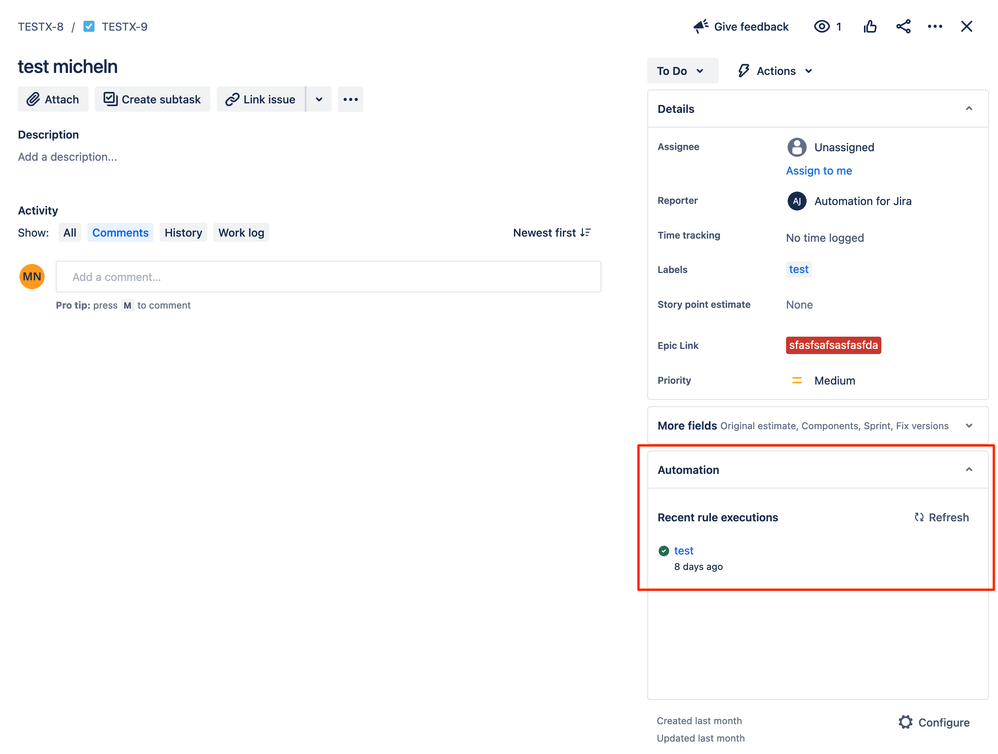Image resolution: width=998 pixels, height=754 pixels.
Task: Click the megaphone Give feedback icon
Action: (x=702, y=26)
